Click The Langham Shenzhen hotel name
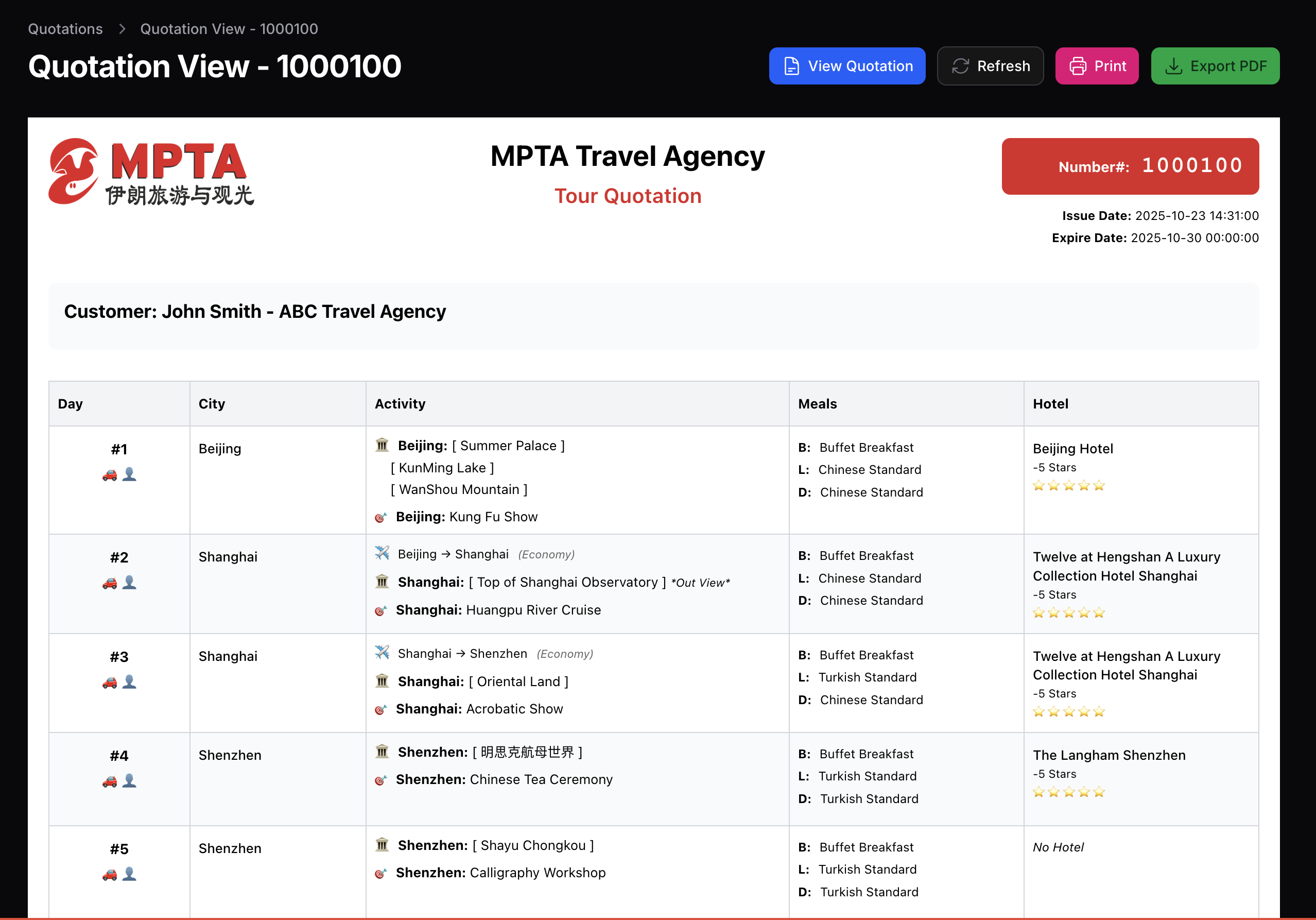The height and width of the screenshot is (920, 1316). point(1109,755)
